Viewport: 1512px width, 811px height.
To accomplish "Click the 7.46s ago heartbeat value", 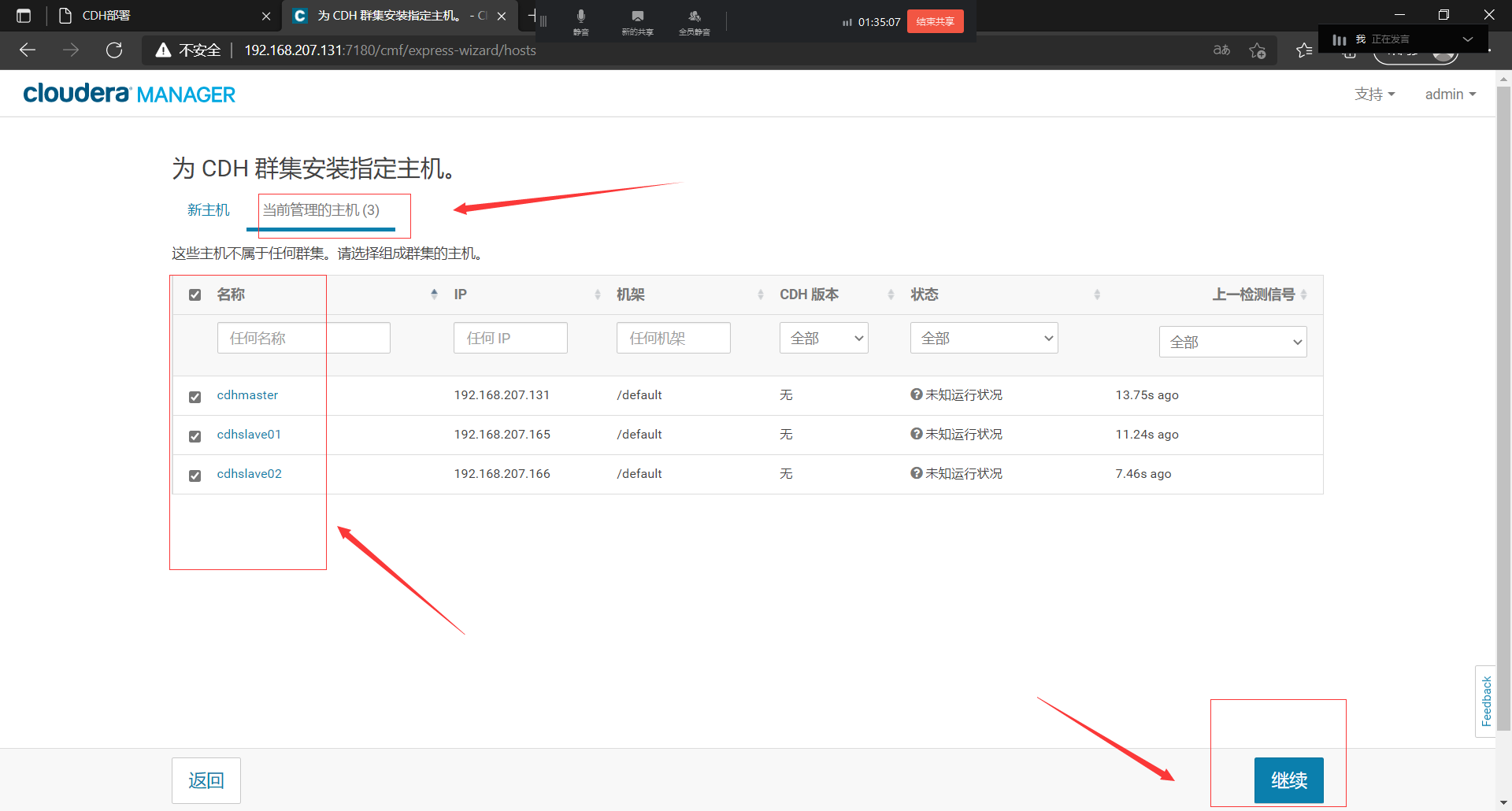I will 1143,473.
